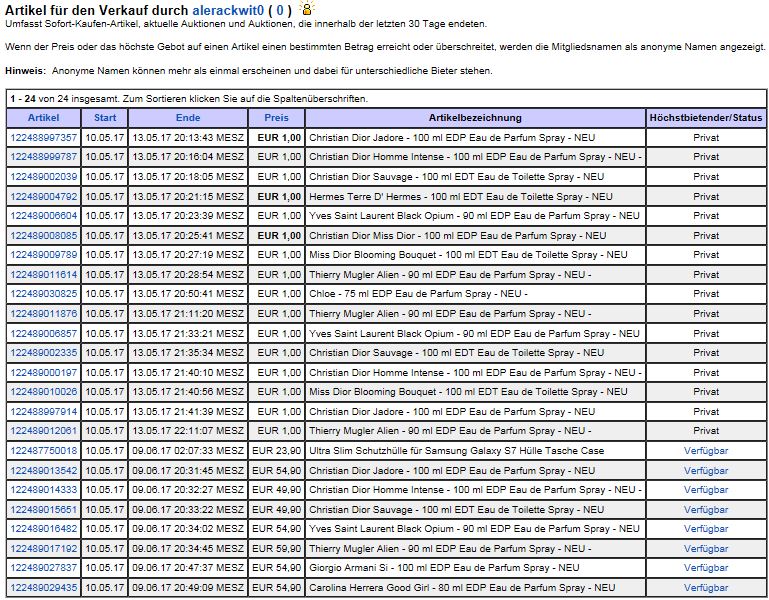Open item number 122489000197
The width and height of the screenshot is (769, 600).
click(44, 373)
